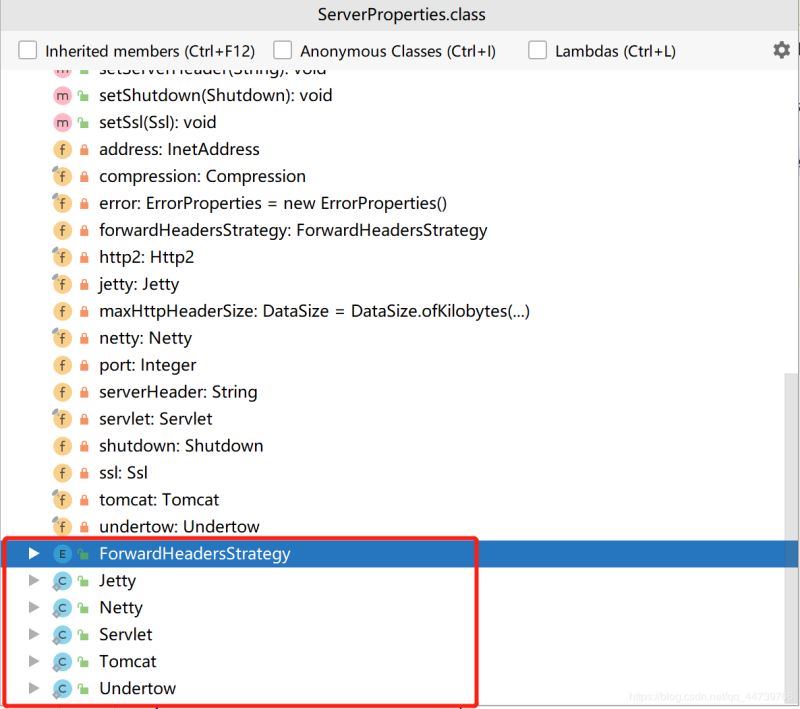Click the method icon beside setShutdown
This screenshot has height=709, width=800.
(61, 95)
